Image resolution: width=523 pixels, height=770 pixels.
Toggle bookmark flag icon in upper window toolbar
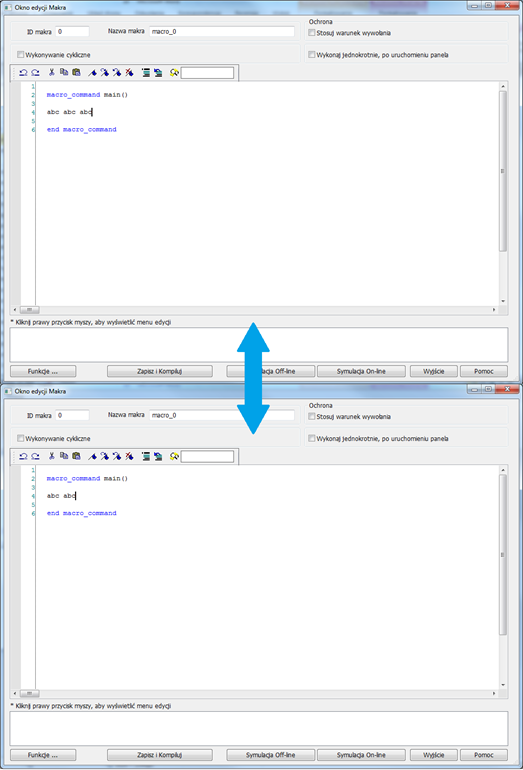pos(92,73)
